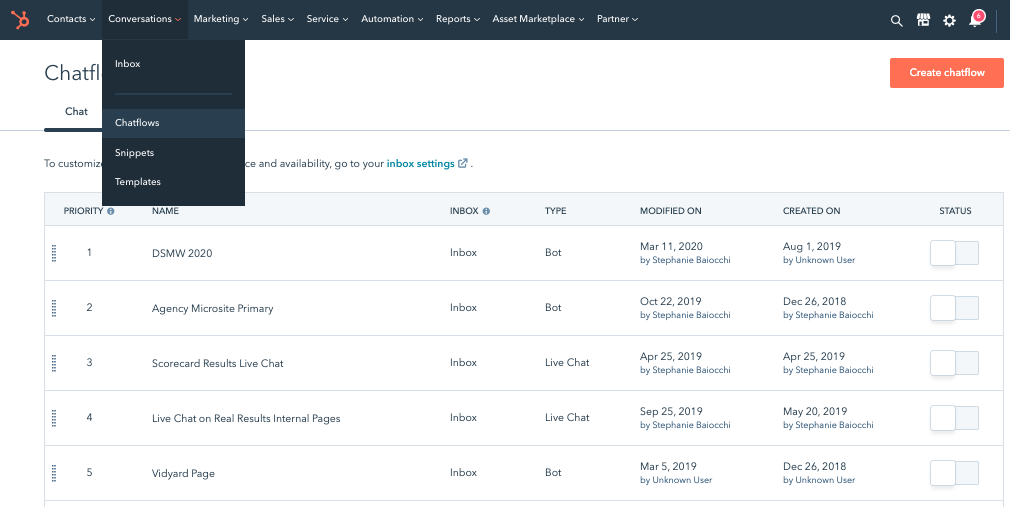Open Agency Microsite Primary chatflow
The height and width of the screenshot is (507, 1010).
[x=212, y=308]
